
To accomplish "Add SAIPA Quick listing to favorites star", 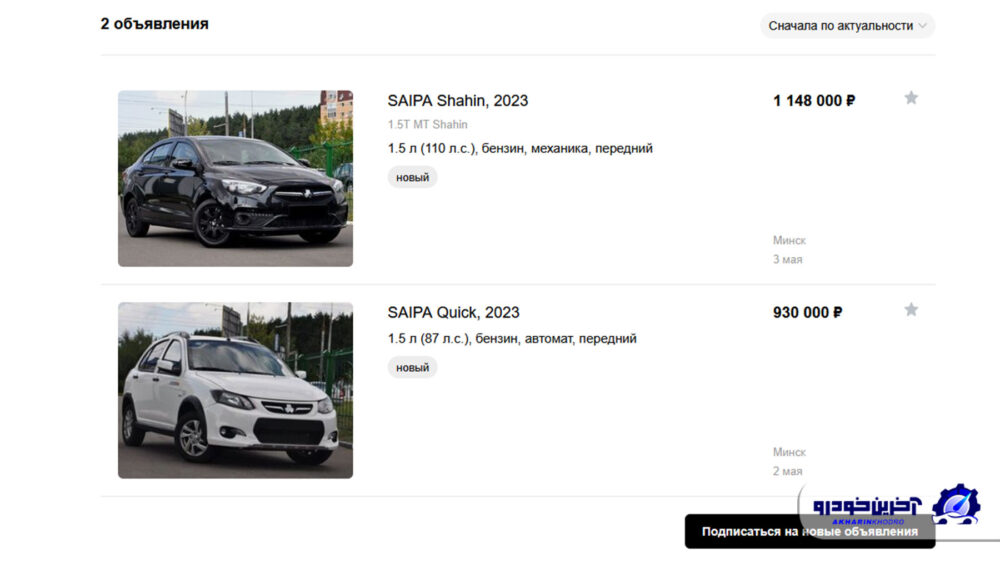I will pos(911,309).
